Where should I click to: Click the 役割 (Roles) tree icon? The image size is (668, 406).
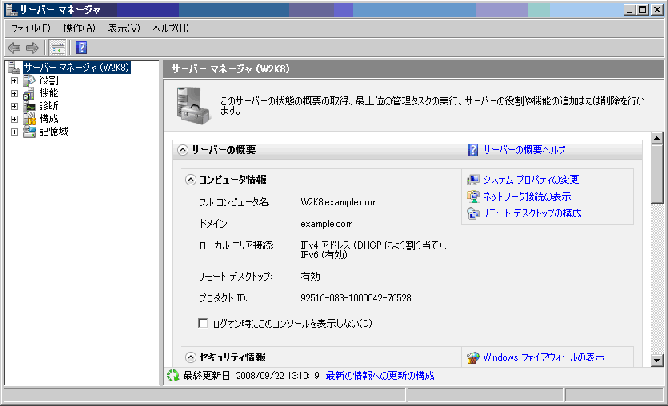click(29, 80)
